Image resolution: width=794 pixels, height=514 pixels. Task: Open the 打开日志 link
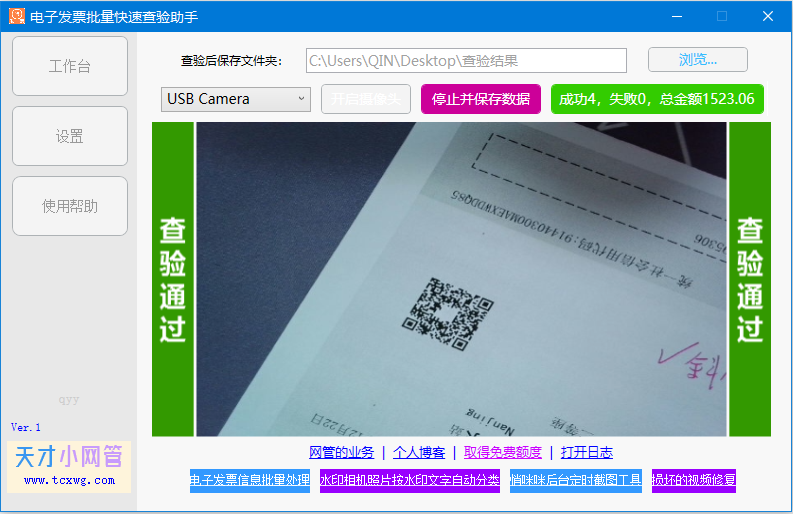coord(587,452)
